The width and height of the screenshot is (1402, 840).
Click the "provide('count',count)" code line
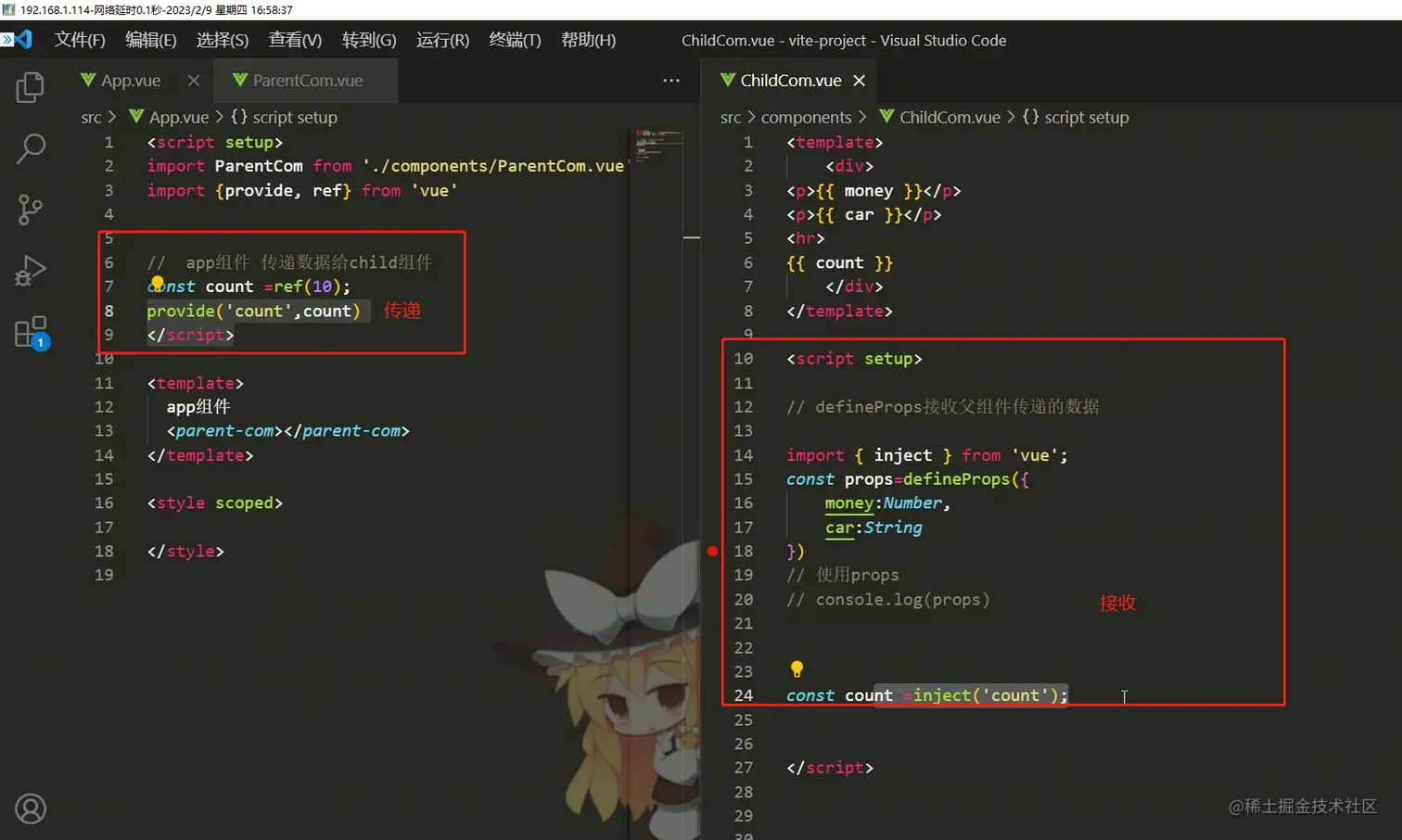click(x=253, y=311)
